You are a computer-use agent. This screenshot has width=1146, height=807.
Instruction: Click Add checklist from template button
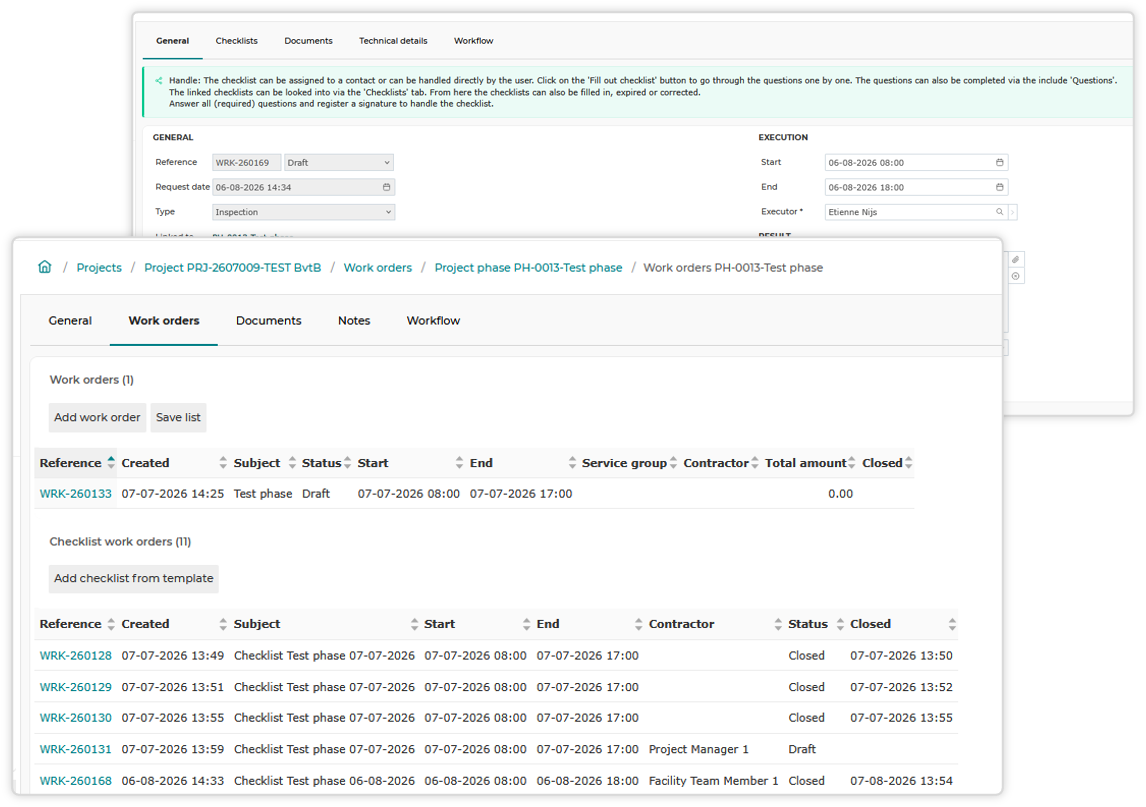pyautogui.click(x=134, y=578)
